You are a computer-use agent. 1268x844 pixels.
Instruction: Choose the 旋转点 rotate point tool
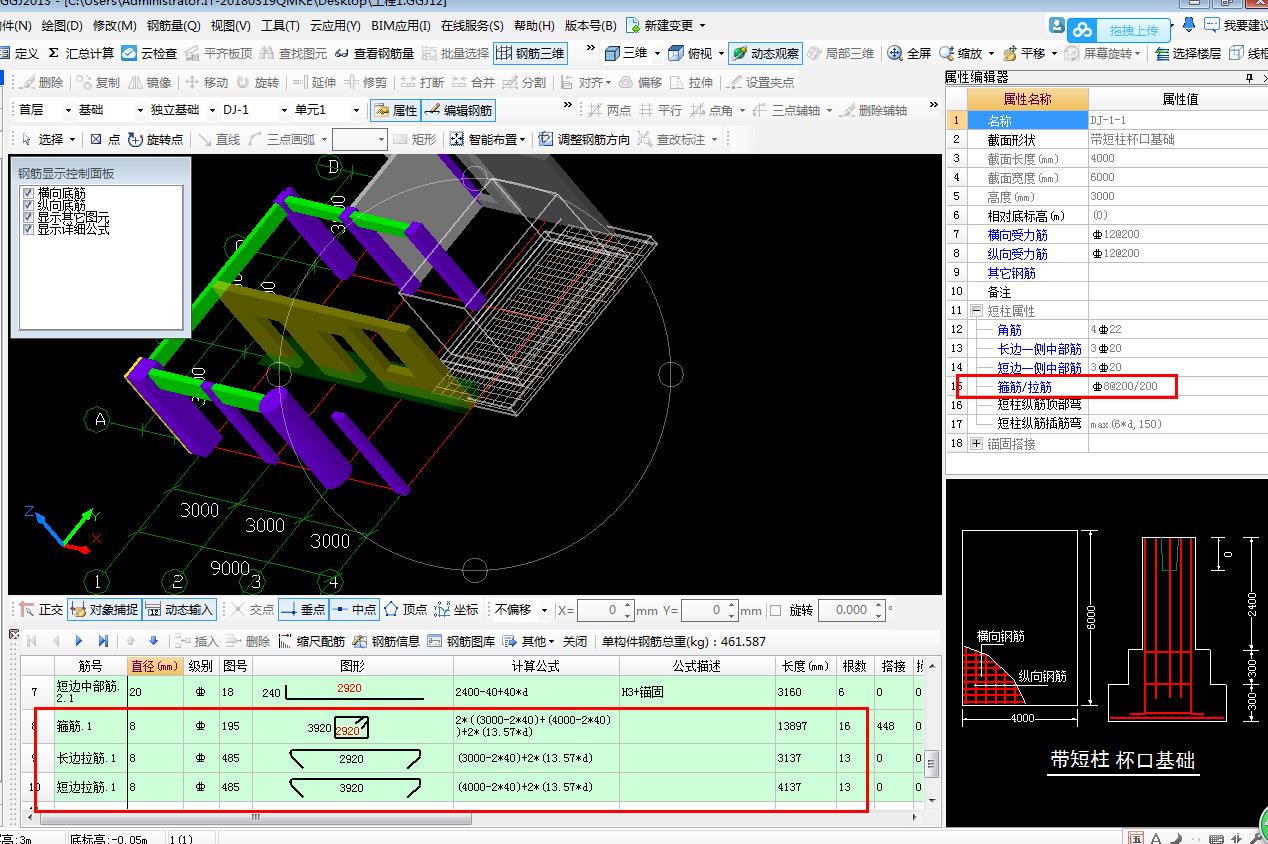coord(155,139)
